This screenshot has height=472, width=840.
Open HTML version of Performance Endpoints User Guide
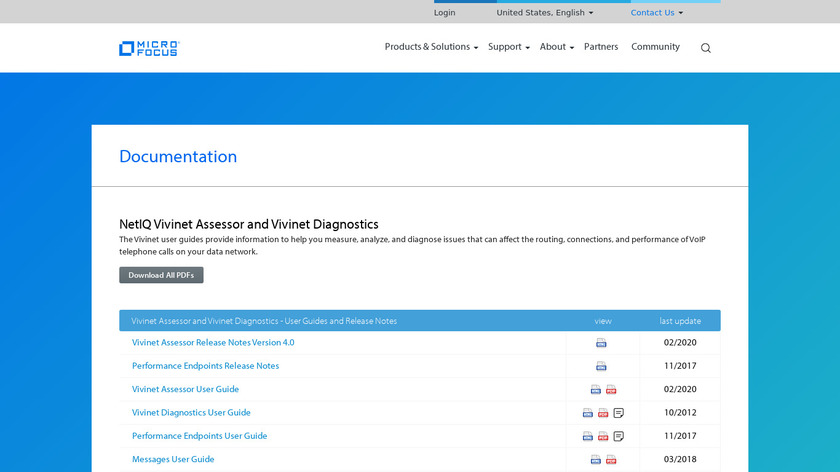pos(588,437)
